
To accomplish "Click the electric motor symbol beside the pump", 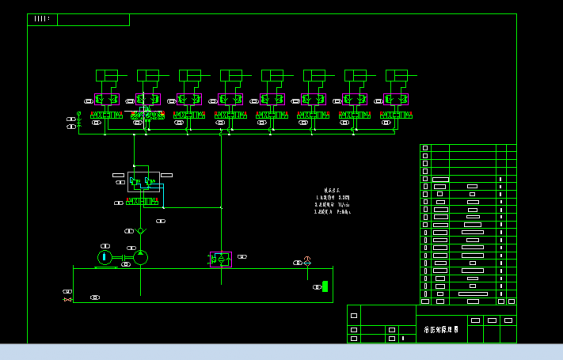I will click(105, 257).
